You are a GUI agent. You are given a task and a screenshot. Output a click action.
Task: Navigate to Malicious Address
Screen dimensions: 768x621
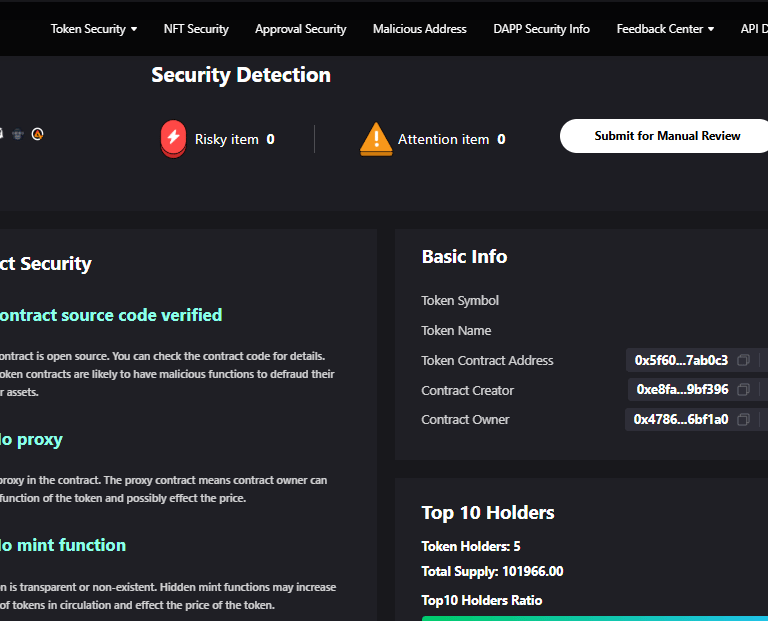[419, 29]
